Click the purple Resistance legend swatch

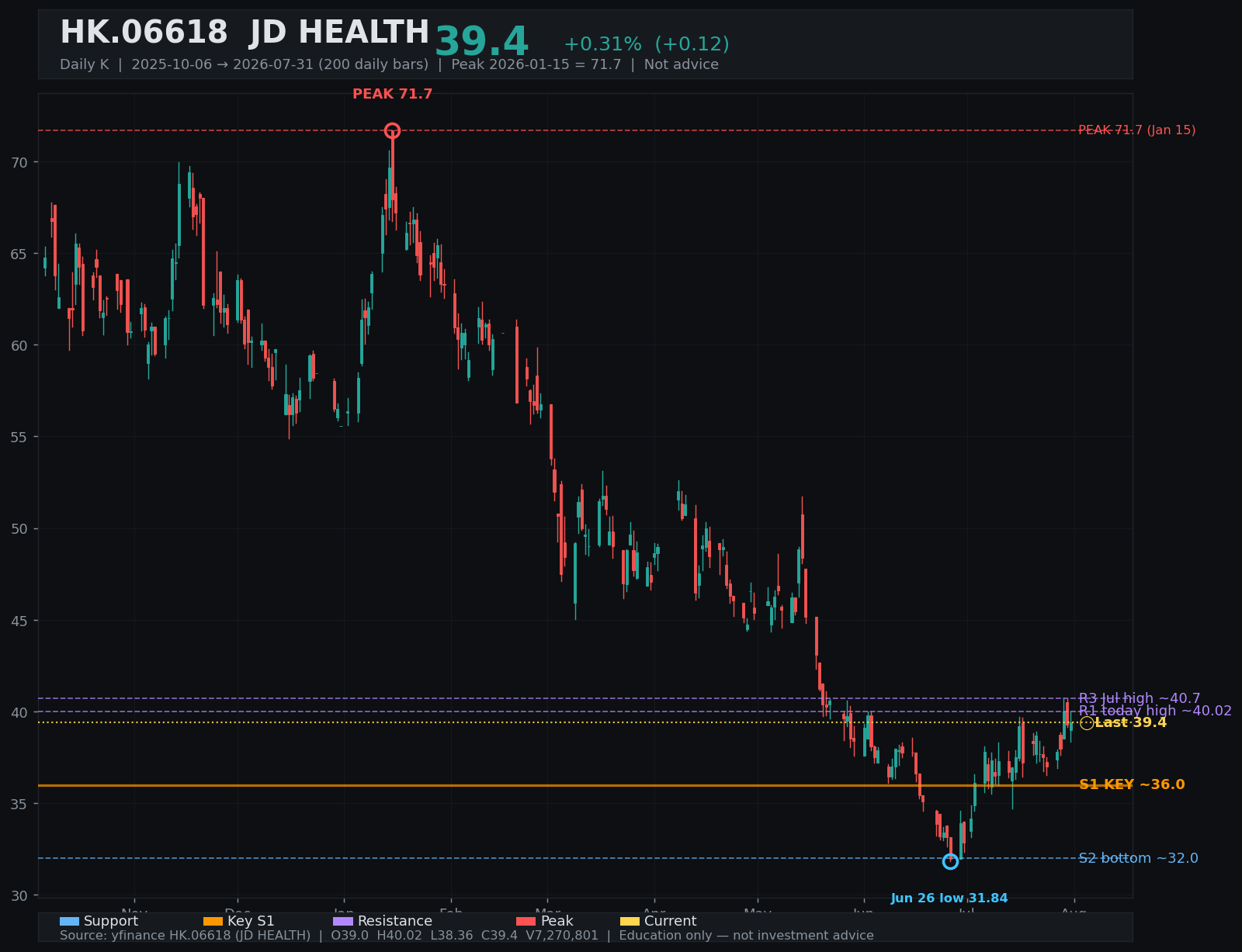(343, 921)
